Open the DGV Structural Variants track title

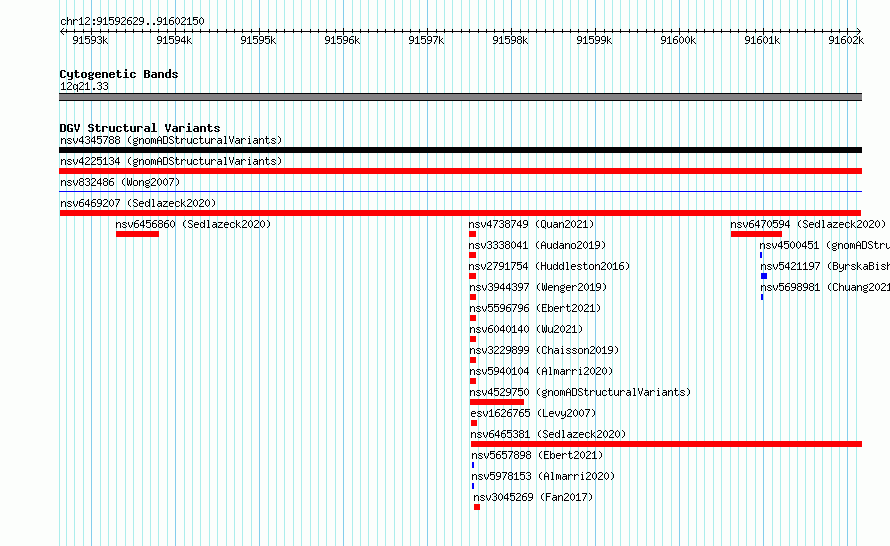[x=140, y=128]
